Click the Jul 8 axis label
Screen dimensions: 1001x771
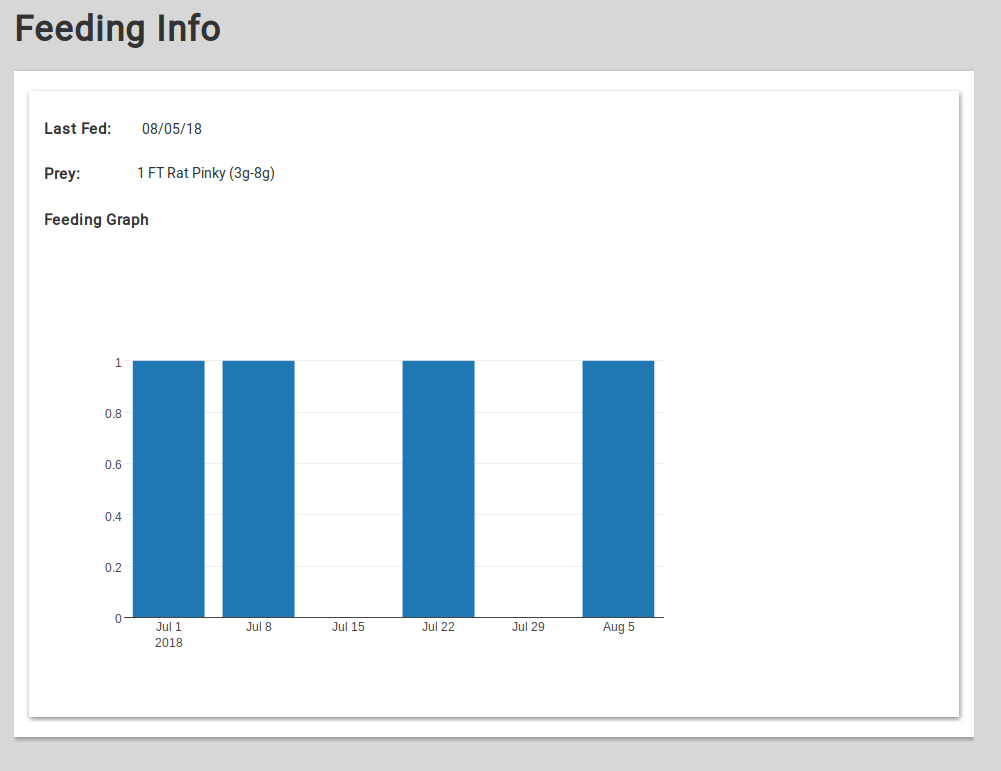(258, 626)
